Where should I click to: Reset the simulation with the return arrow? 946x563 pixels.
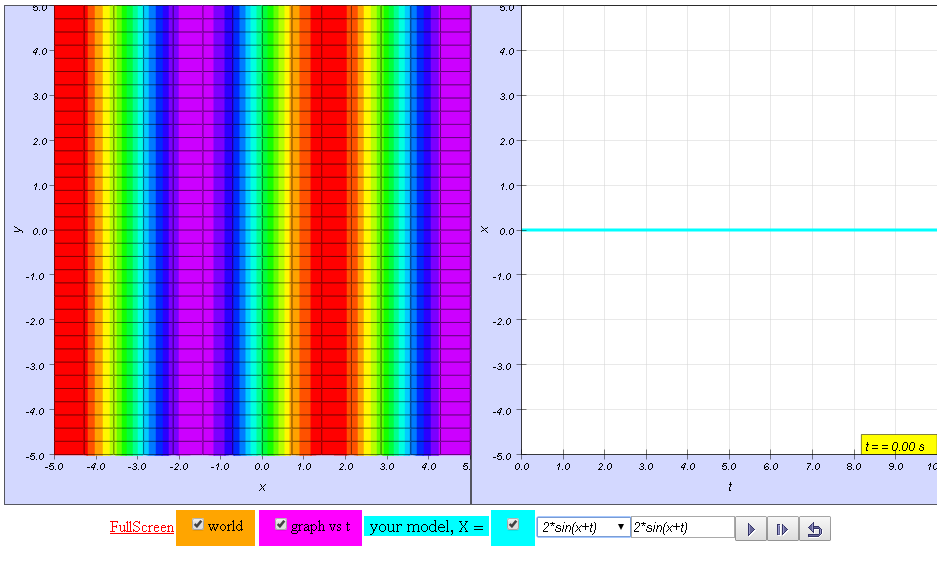click(x=814, y=529)
